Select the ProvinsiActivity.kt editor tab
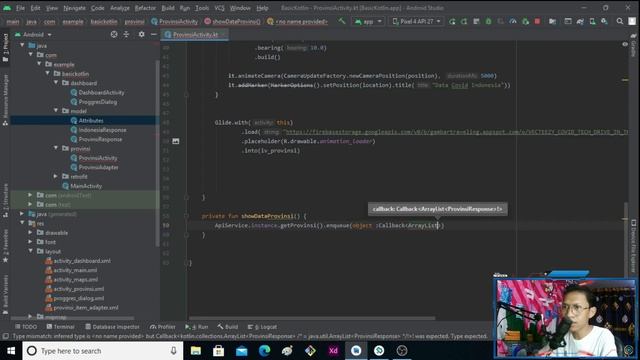Viewport: 640px width, 360px height. tap(195, 35)
